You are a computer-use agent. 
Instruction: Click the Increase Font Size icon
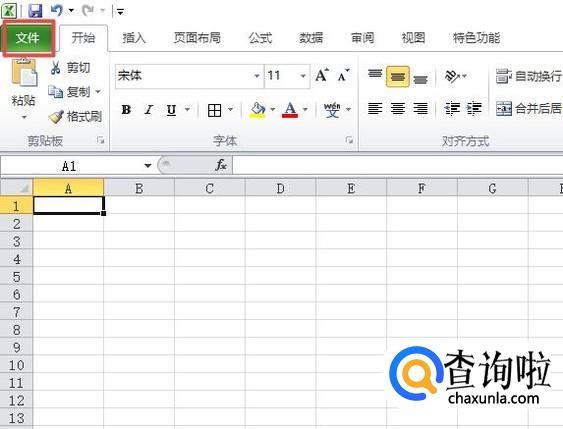click(x=322, y=75)
